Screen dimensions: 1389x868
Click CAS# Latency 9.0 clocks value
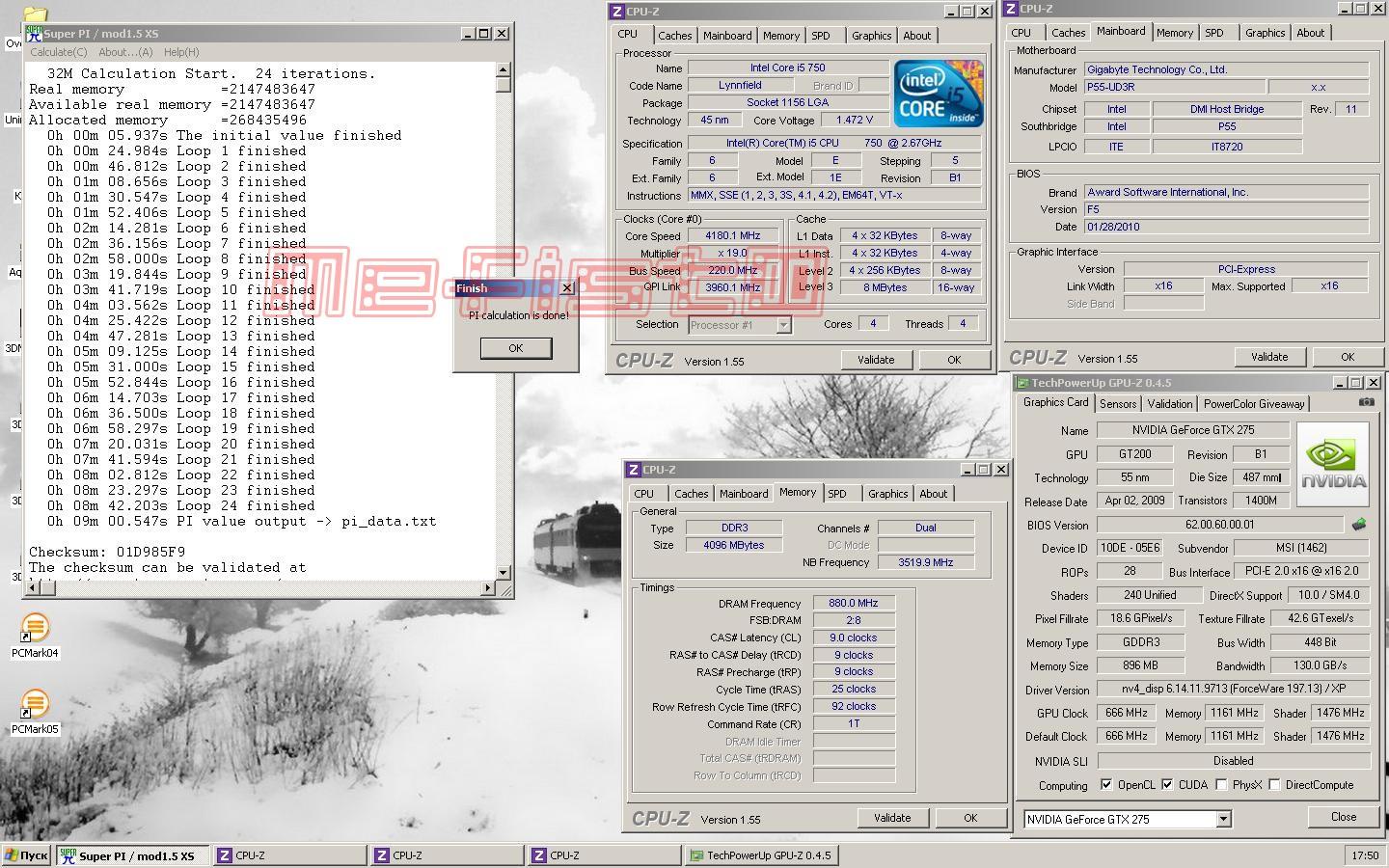[x=854, y=637]
